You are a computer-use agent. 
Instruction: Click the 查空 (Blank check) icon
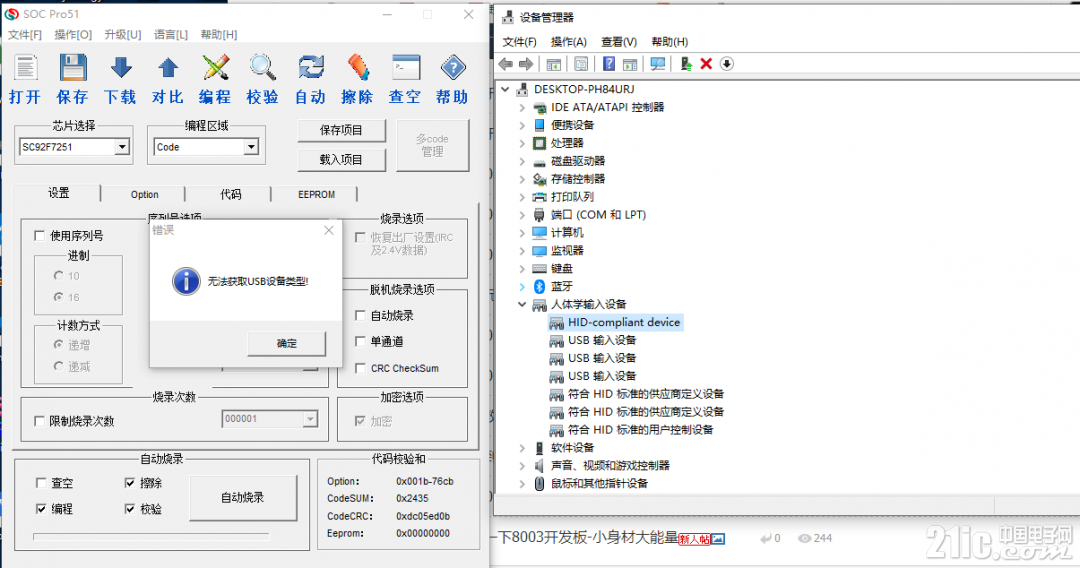[406, 68]
